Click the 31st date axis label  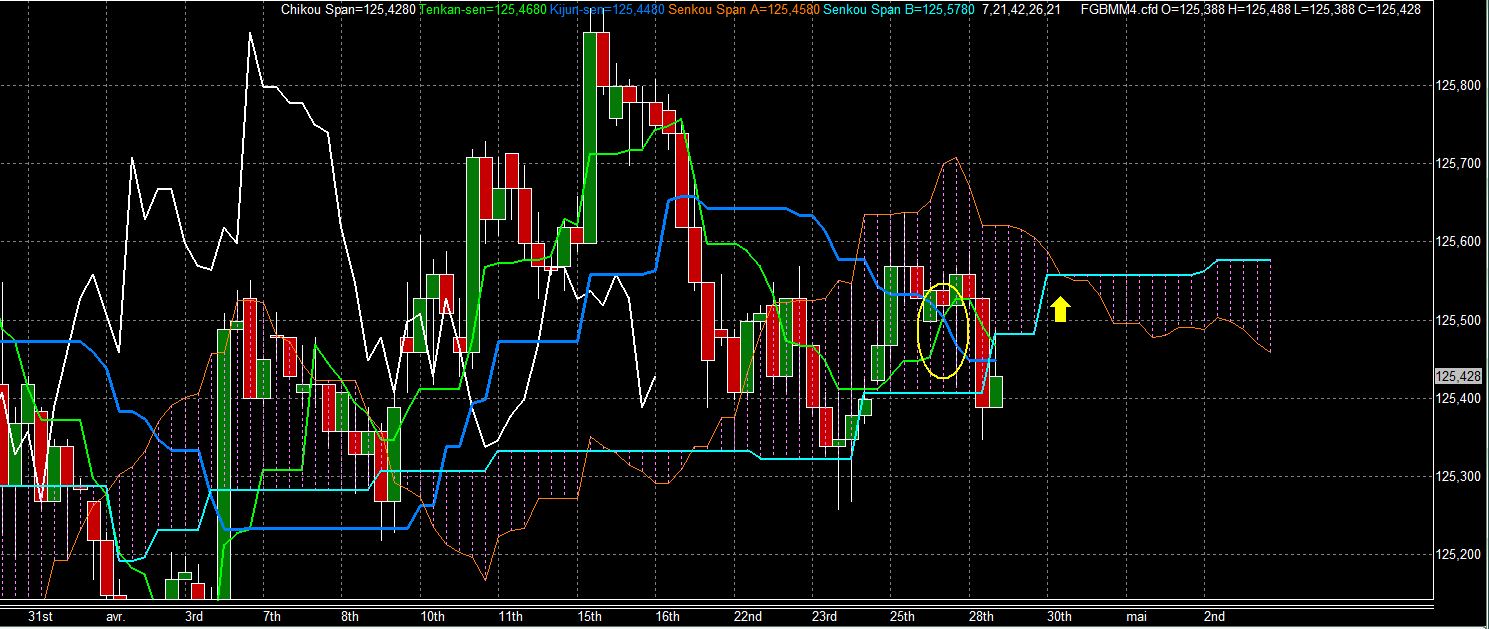pyautogui.click(x=40, y=616)
